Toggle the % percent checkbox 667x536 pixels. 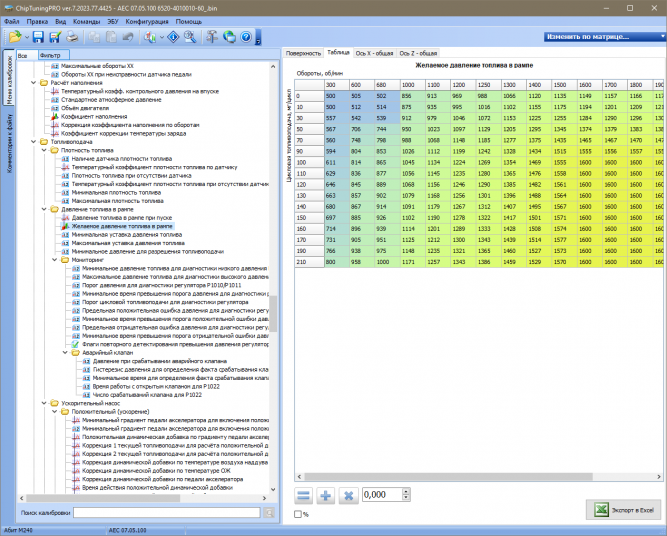(x=298, y=514)
